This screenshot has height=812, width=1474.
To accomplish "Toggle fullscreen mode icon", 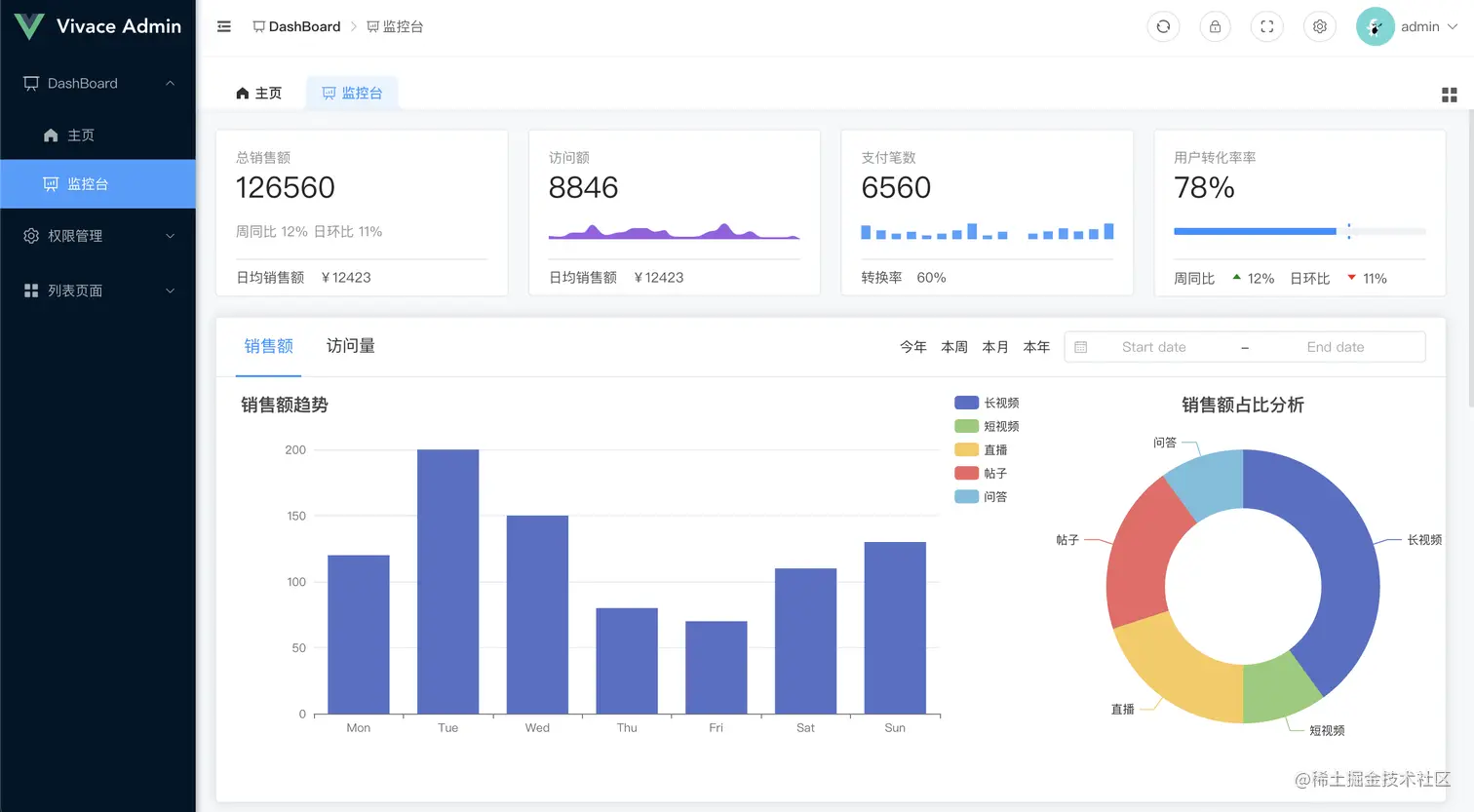I will click(x=1267, y=26).
